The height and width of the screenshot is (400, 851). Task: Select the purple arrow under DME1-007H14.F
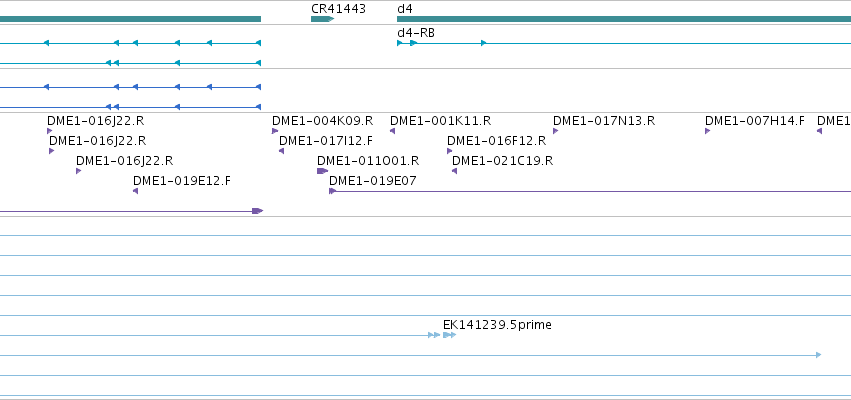point(708,131)
